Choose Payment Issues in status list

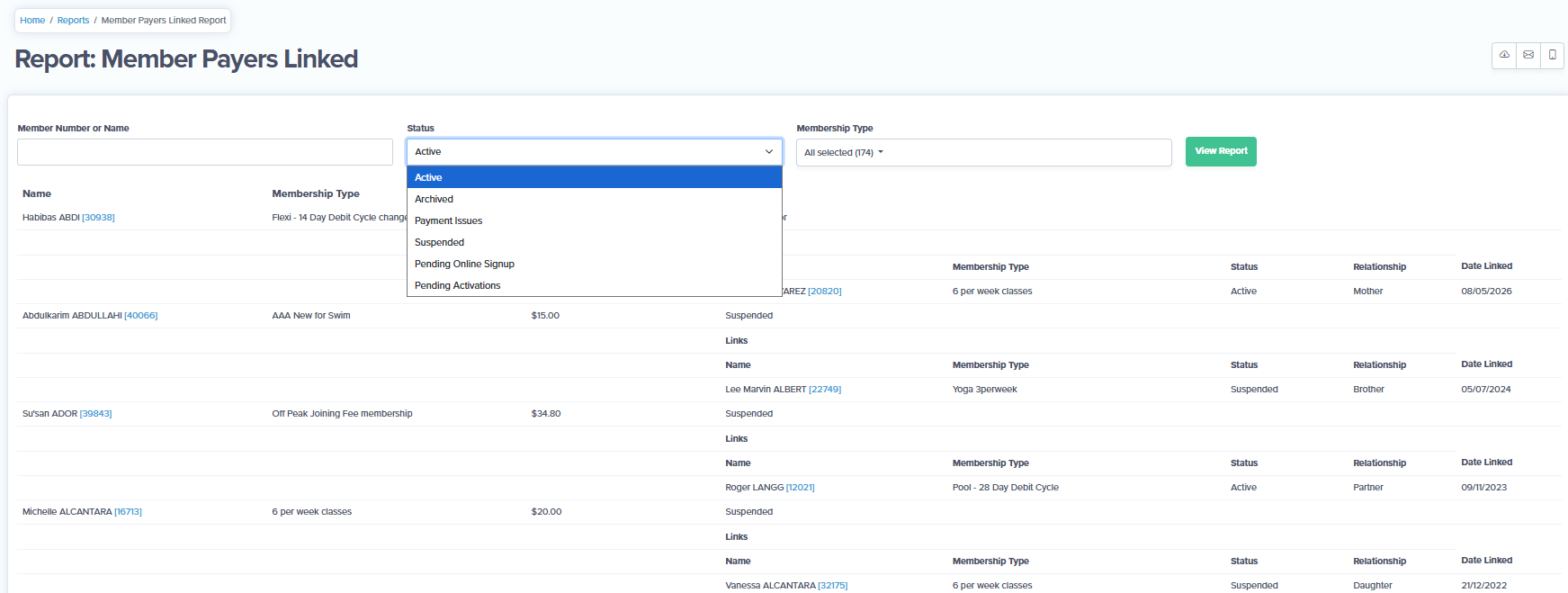(x=595, y=220)
